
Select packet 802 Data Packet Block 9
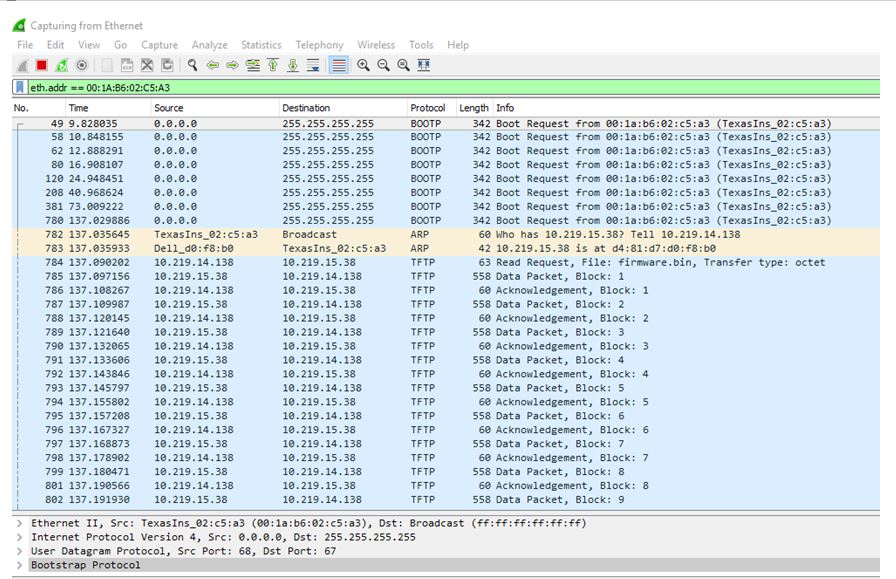(446, 500)
